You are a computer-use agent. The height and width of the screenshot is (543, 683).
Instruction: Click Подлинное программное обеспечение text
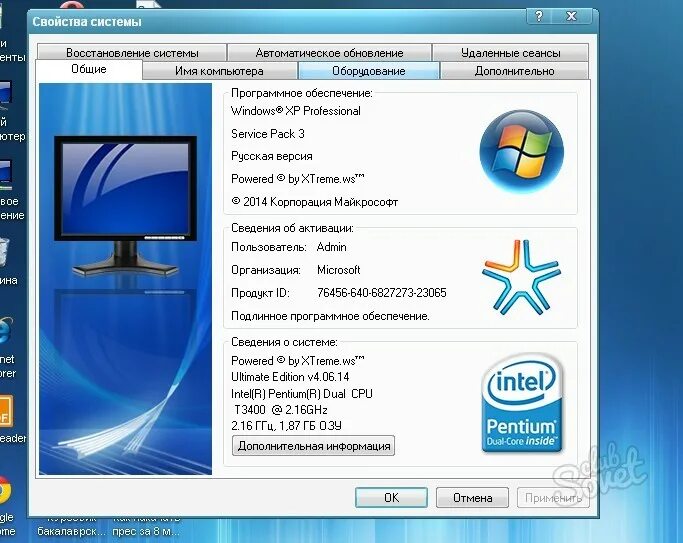pyautogui.click(x=330, y=316)
